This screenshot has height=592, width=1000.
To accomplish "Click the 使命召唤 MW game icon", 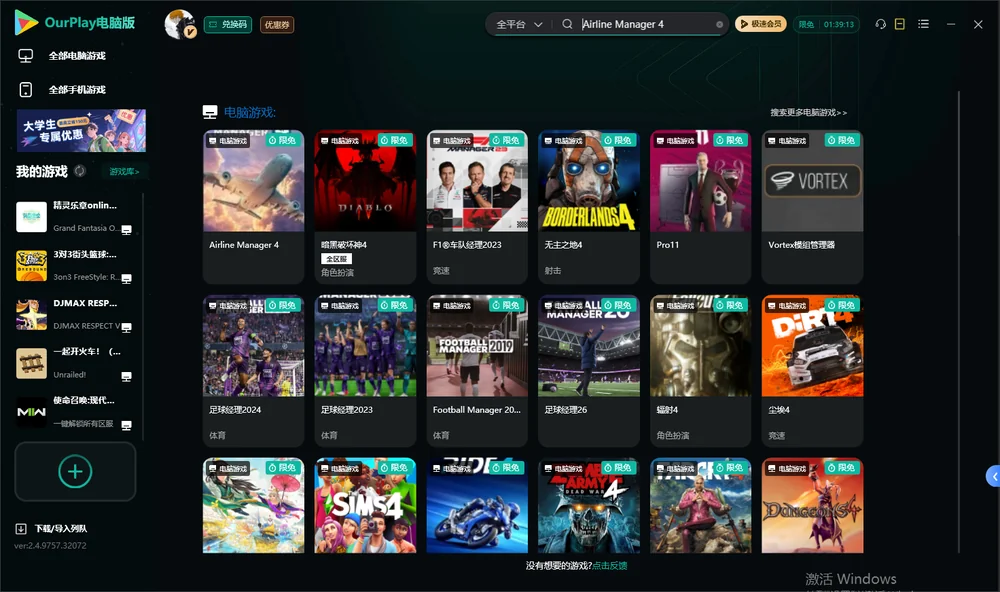I will coord(31,412).
